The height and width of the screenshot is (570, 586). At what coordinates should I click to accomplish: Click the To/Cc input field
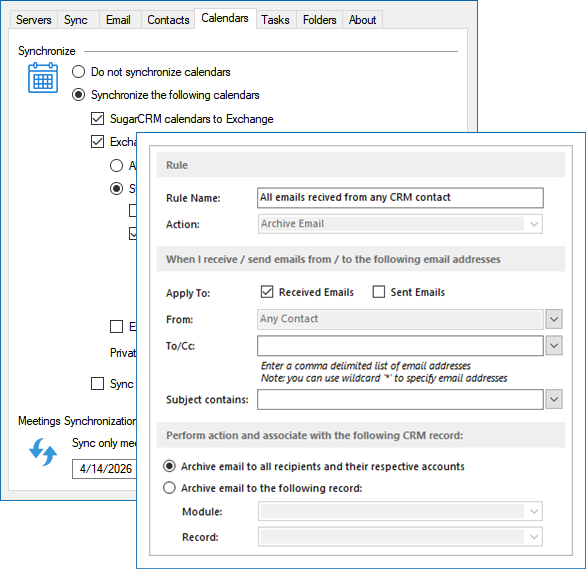(x=400, y=346)
